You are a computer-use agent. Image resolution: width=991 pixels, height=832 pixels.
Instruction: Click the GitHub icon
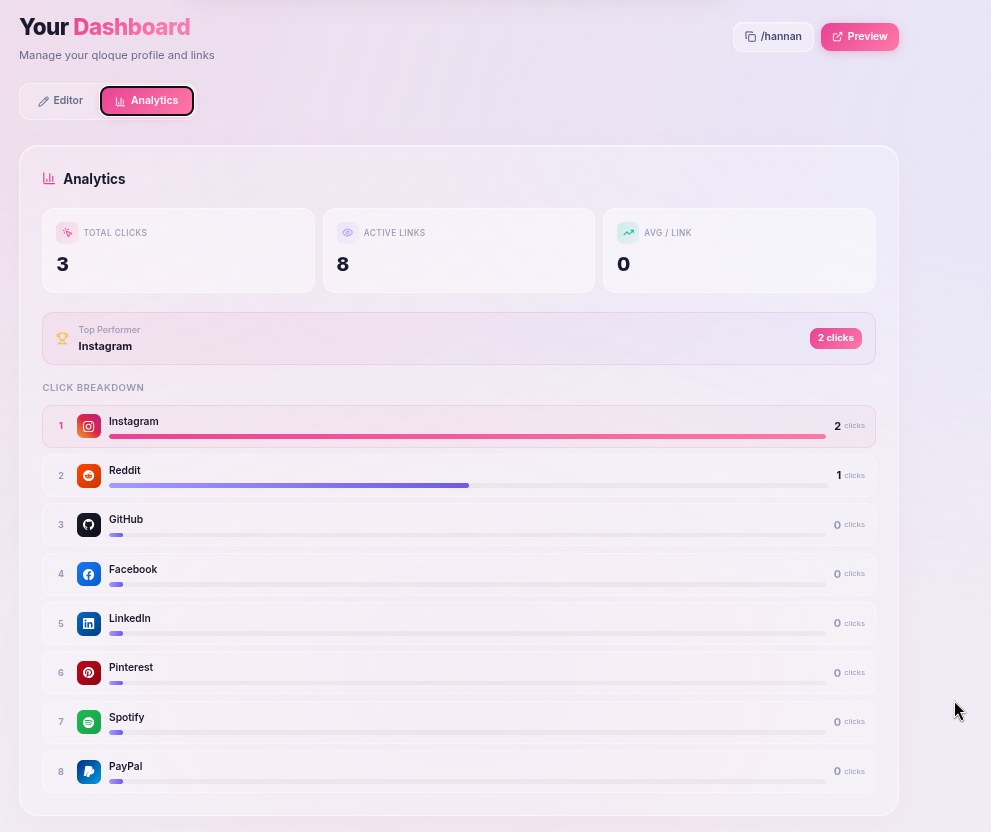pos(89,524)
